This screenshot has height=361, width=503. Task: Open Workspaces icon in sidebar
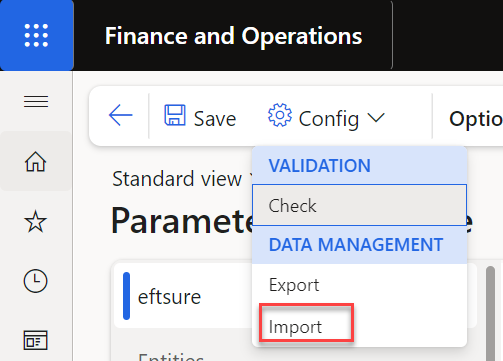pyautogui.click(x=36, y=340)
